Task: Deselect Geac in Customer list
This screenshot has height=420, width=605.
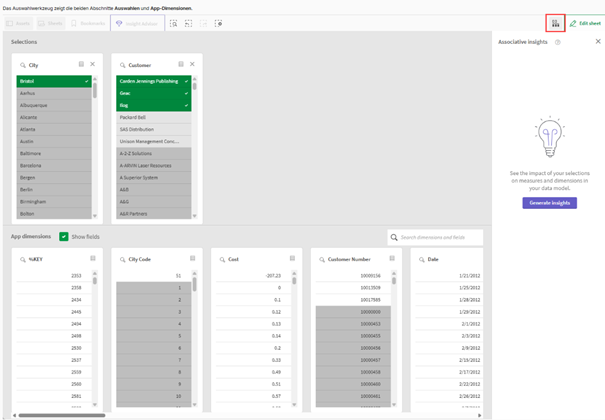Action: pos(154,93)
